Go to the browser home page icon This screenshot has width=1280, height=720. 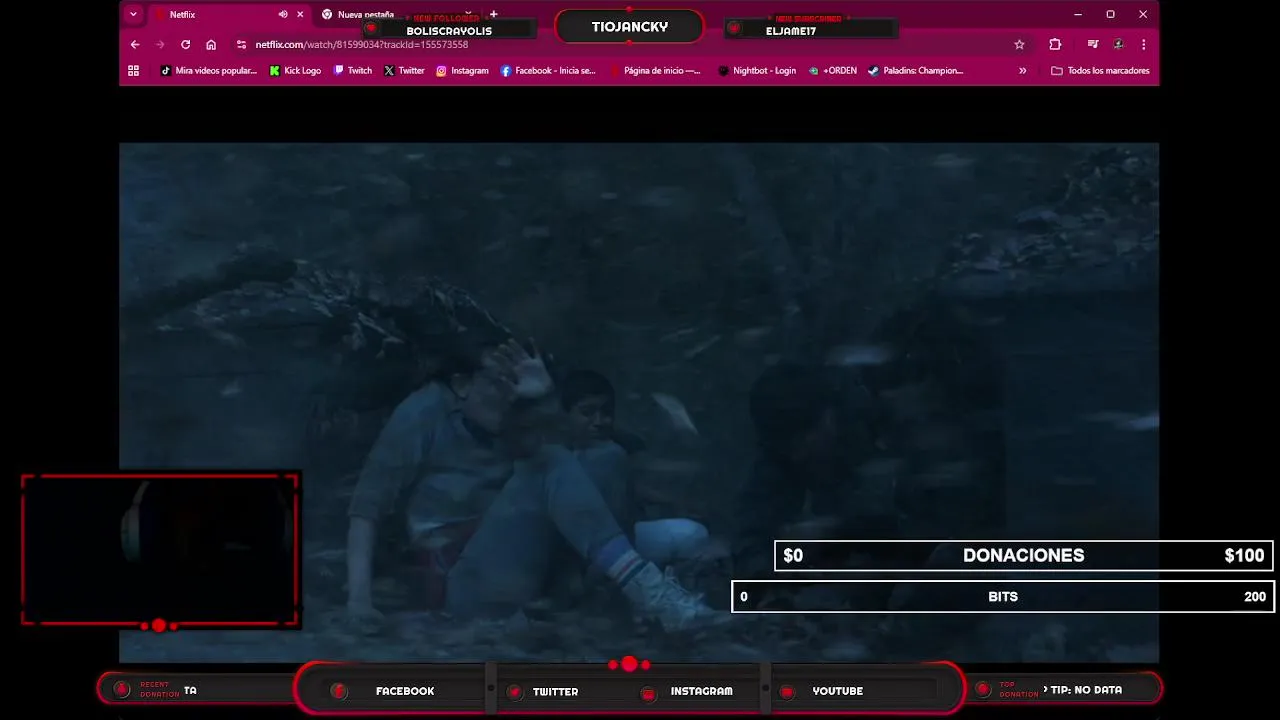coord(211,44)
